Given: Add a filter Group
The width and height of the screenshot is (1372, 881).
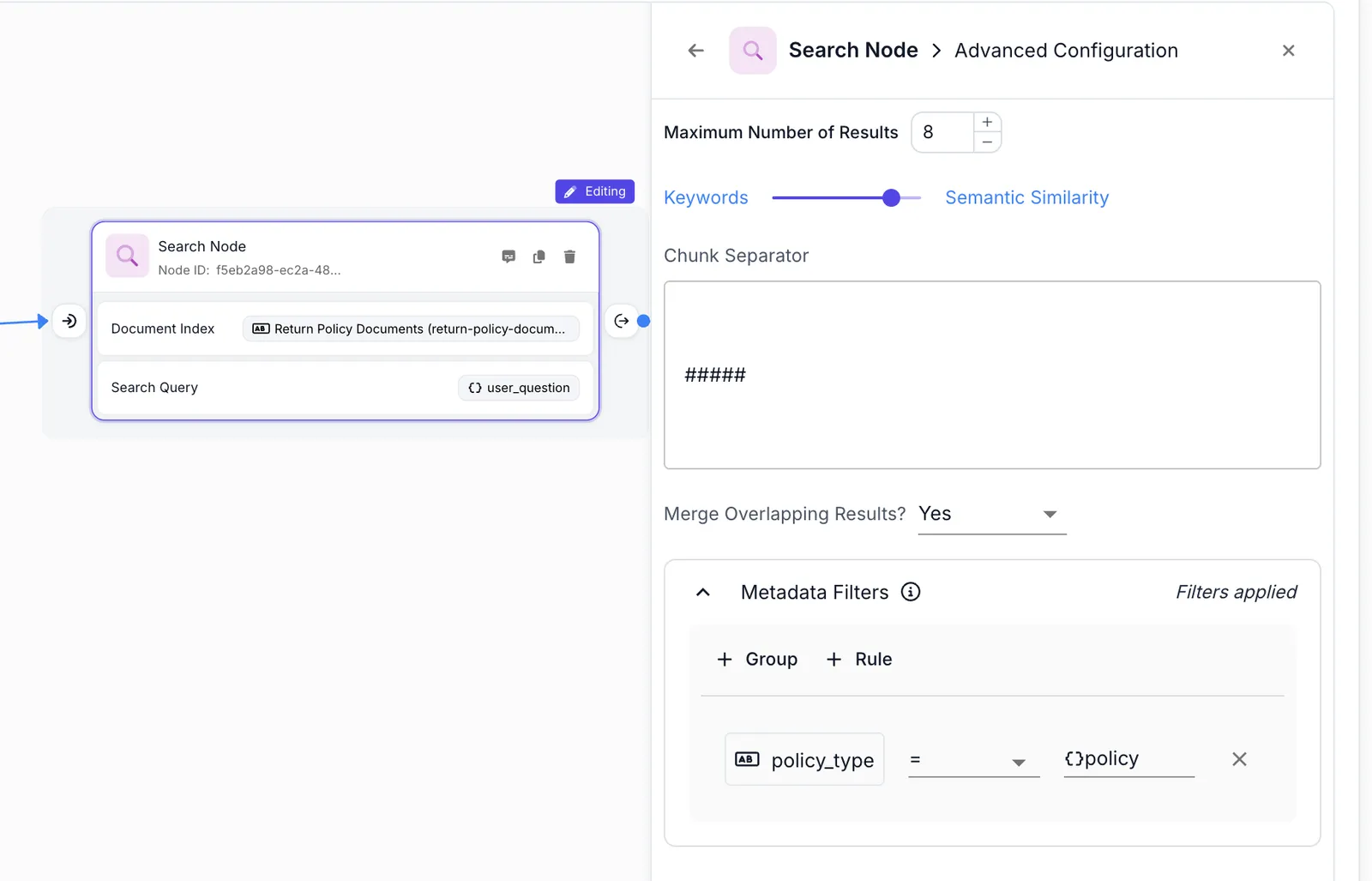Looking at the screenshot, I should (x=757, y=659).
